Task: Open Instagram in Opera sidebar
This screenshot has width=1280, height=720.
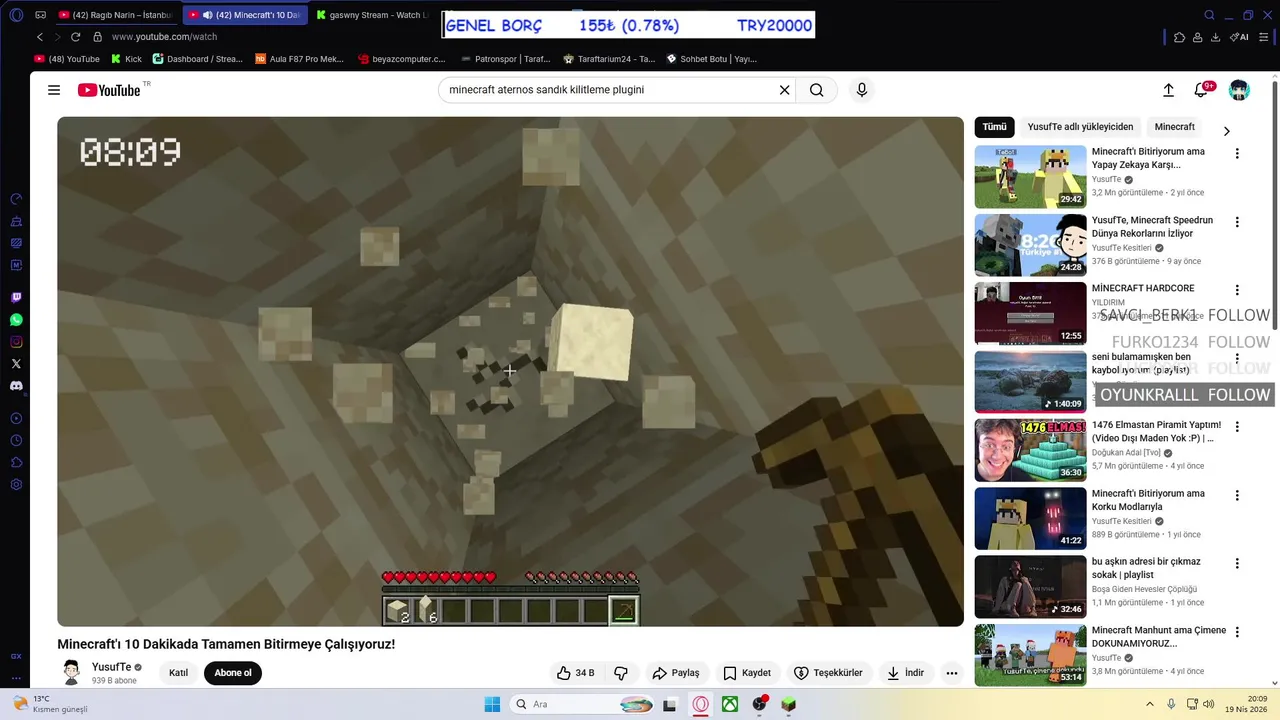Action: pos(16,342)
